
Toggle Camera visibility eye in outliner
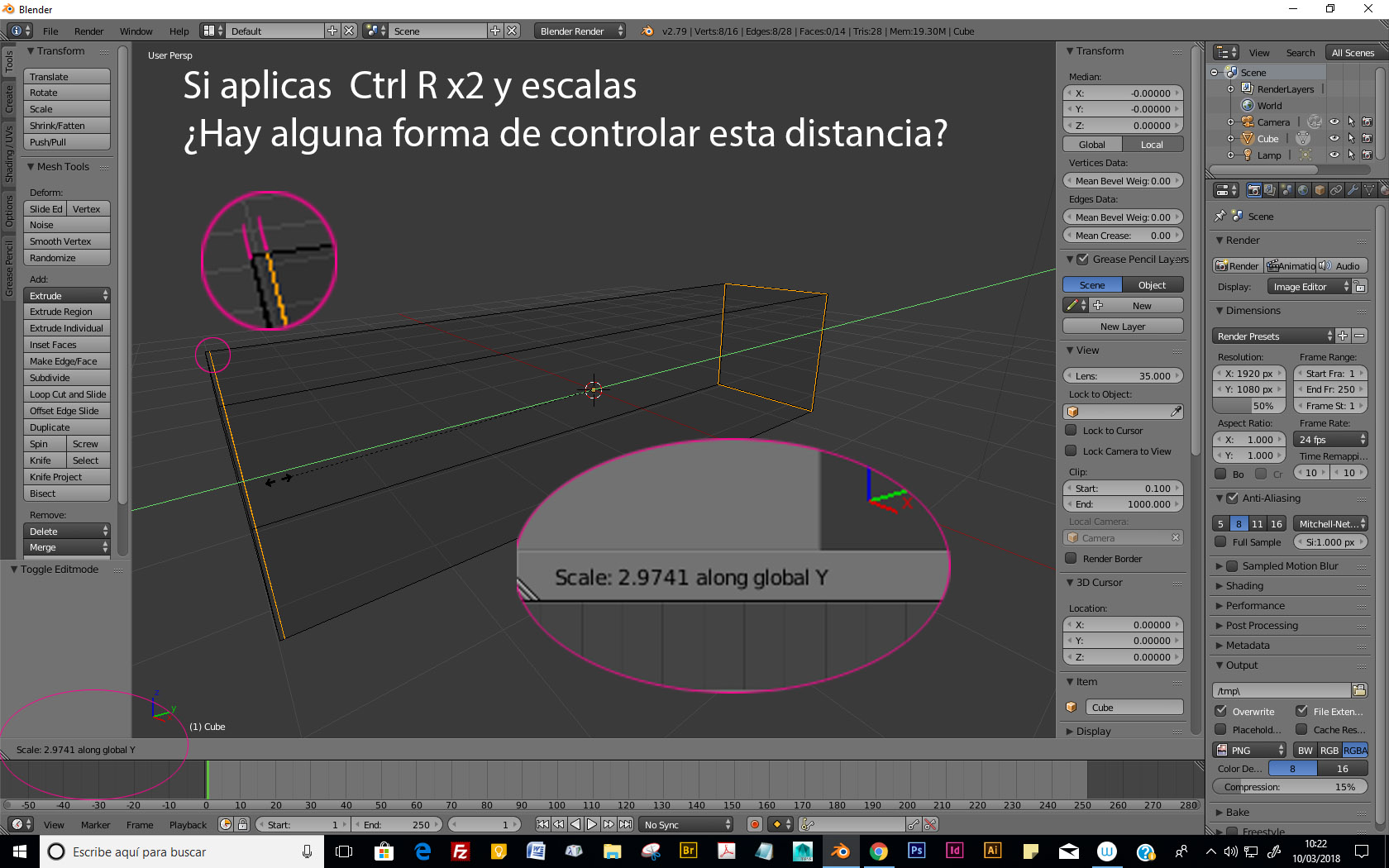click(x=1334, y=122)
